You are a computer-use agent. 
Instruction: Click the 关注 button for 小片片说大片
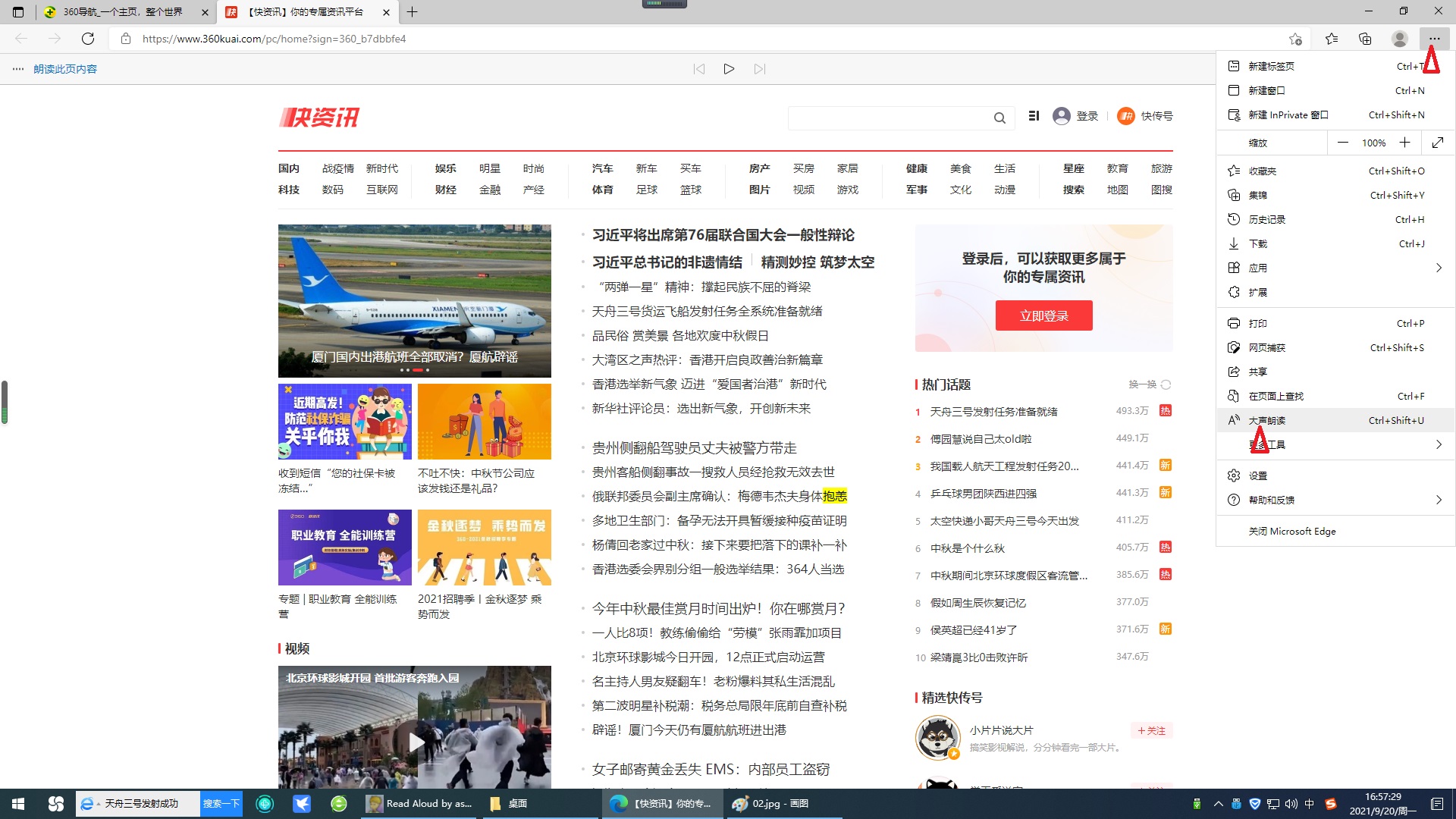click(1151, 730)
